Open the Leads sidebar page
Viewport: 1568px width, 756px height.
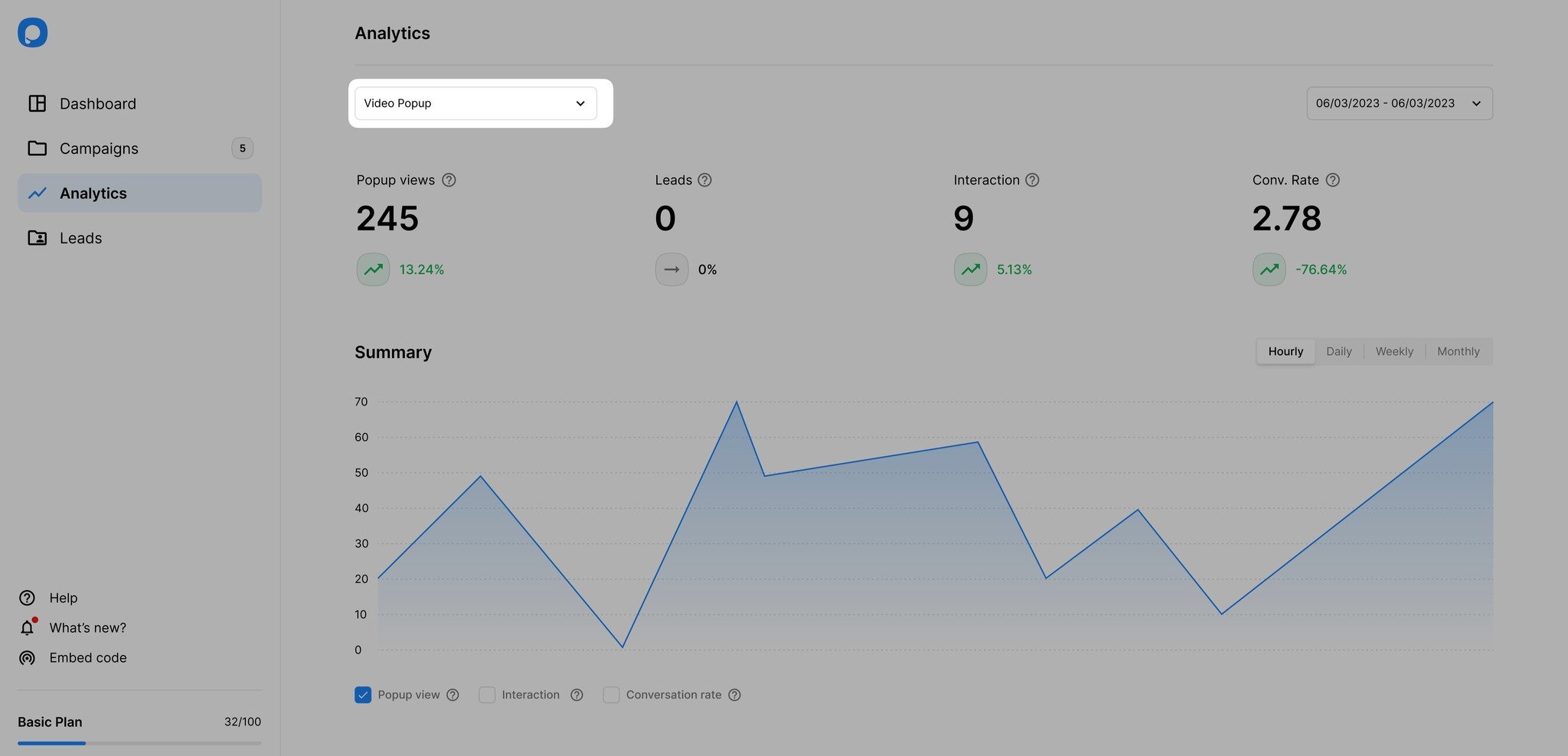tap(80, 239)
